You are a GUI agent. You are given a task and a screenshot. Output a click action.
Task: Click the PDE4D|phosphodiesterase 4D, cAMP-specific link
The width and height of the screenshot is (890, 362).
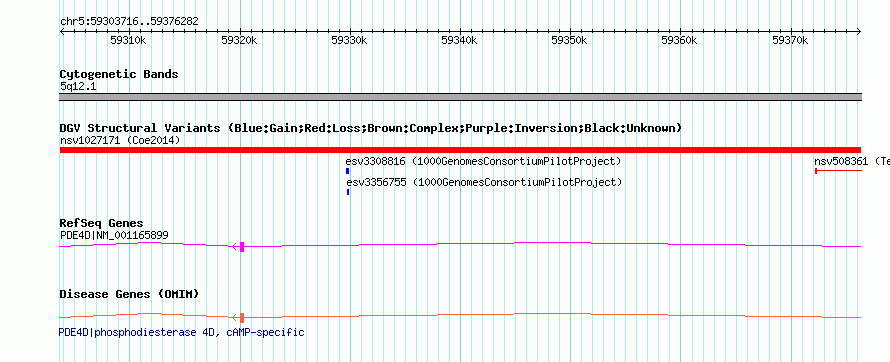[182, 332]
